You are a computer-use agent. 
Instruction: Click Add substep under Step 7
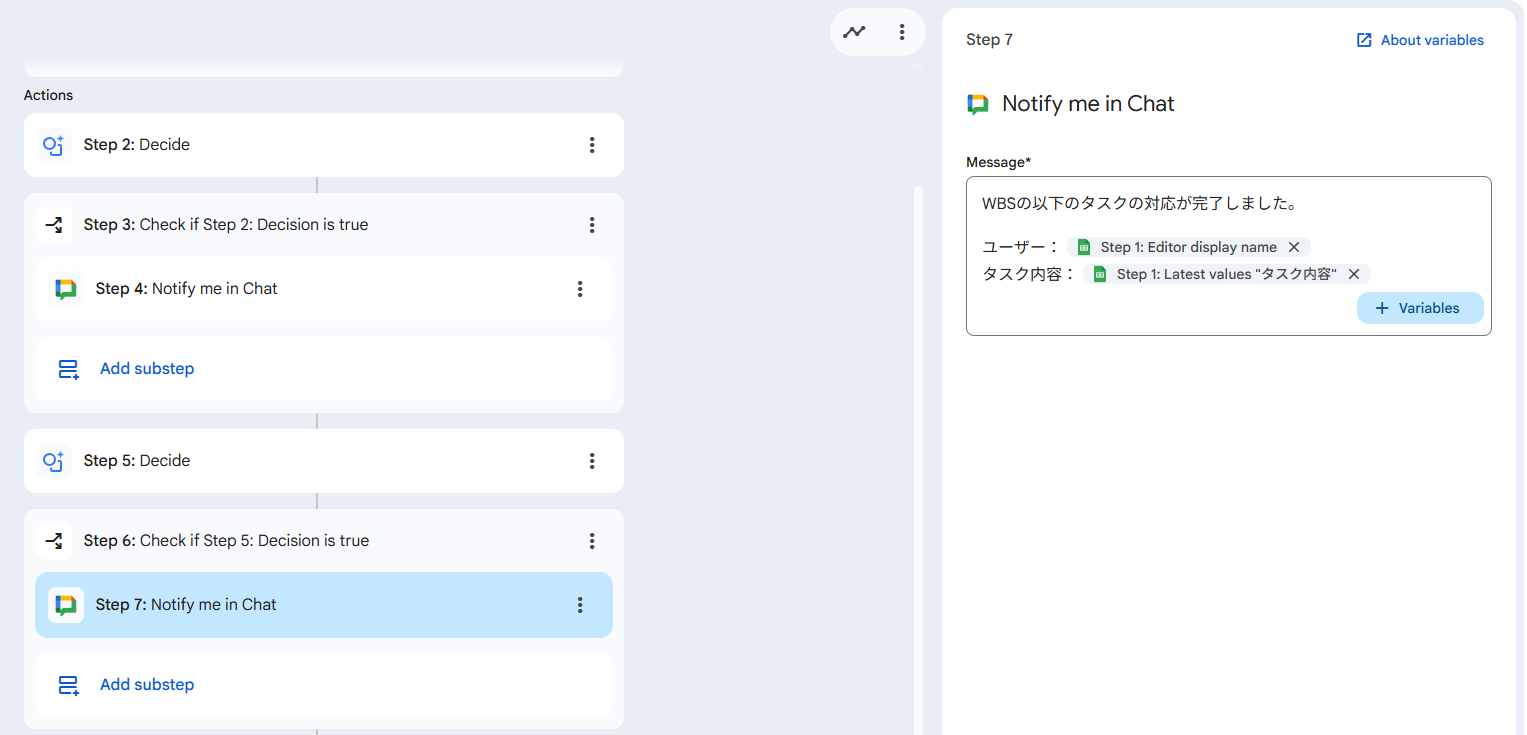(x=147, y=685)
